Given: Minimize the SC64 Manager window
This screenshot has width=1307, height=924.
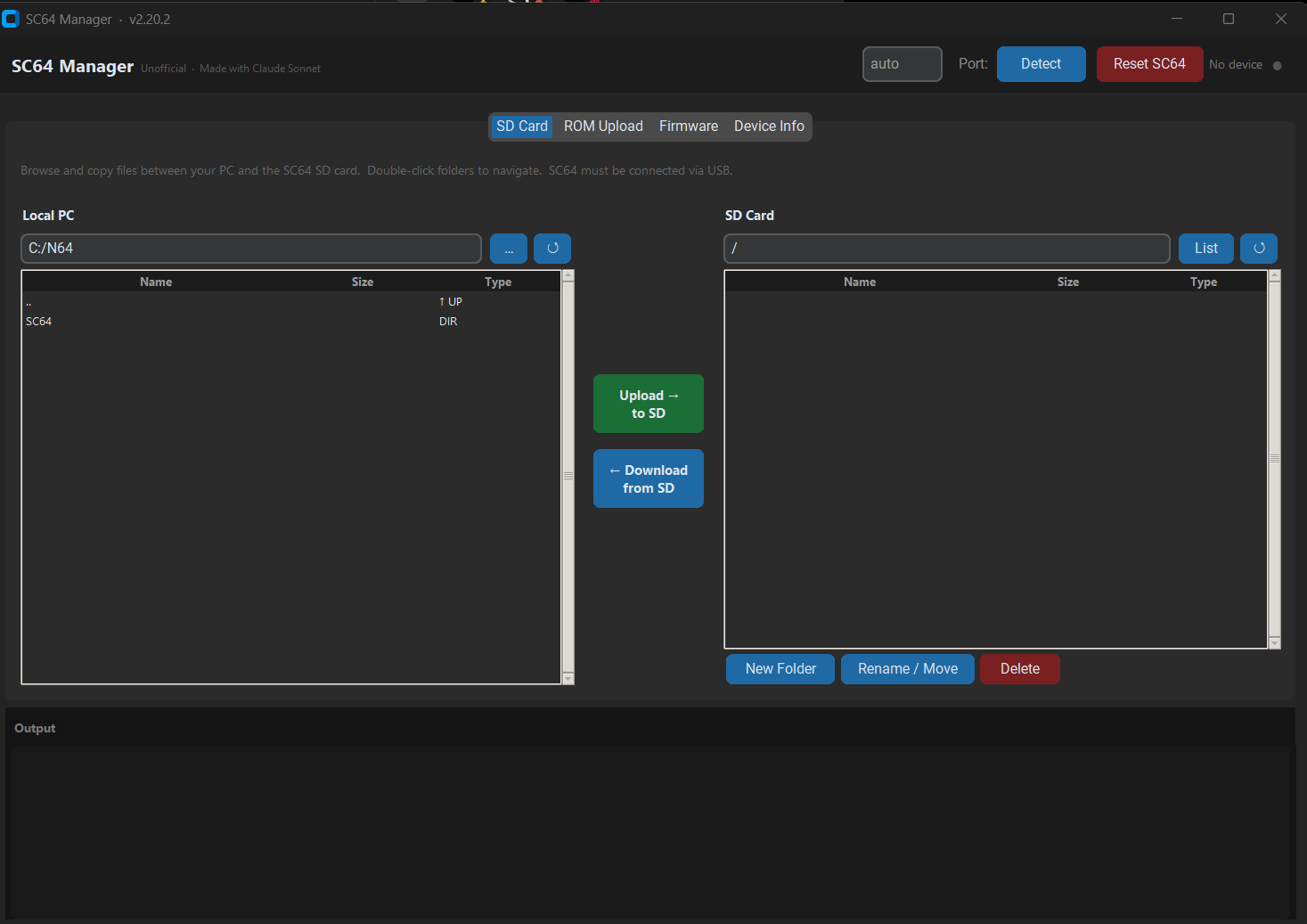Looking at the screenshot, I should tap(1177, 19).
